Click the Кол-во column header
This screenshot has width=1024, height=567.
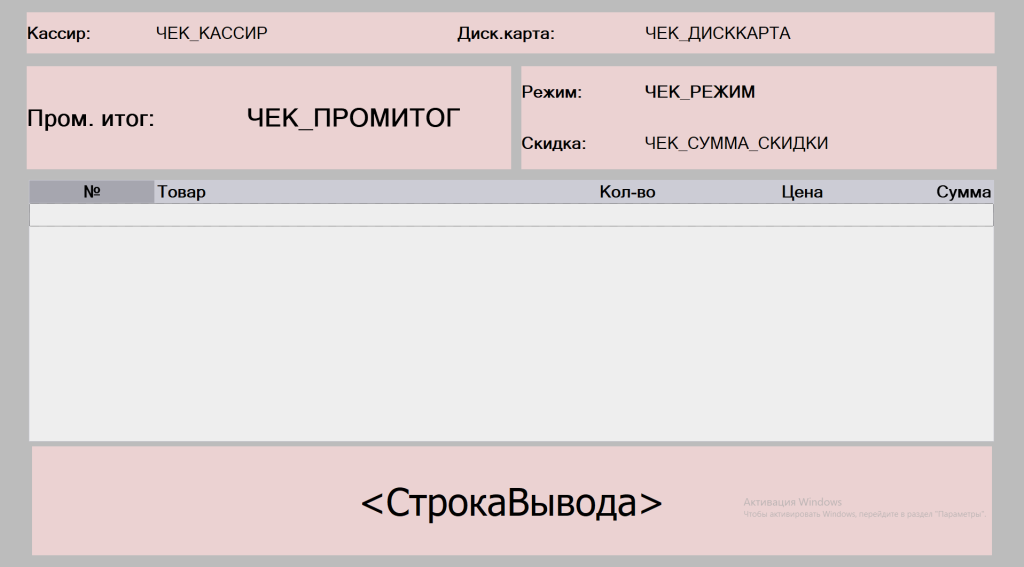pos(627,192)
